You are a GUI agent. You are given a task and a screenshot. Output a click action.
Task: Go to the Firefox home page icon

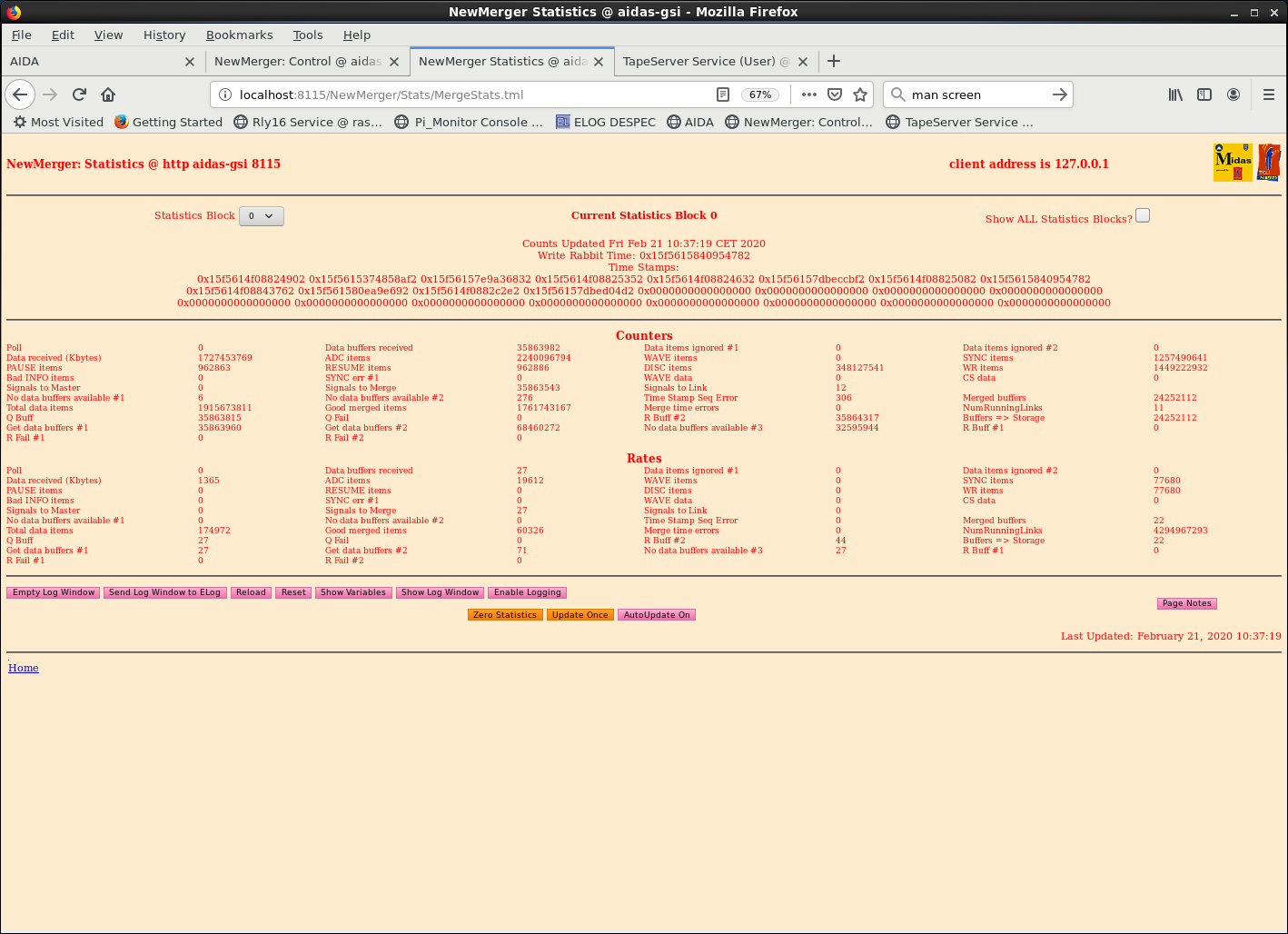click(x=108, y=94)
